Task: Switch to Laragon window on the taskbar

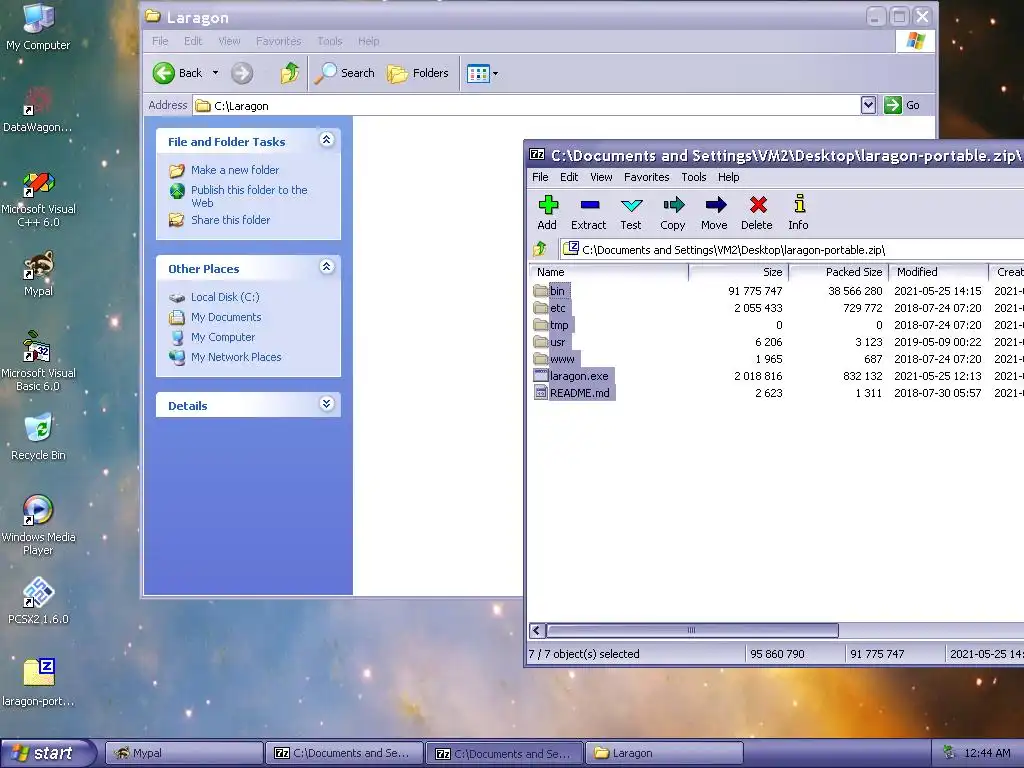Action: (x=665, y=753)
